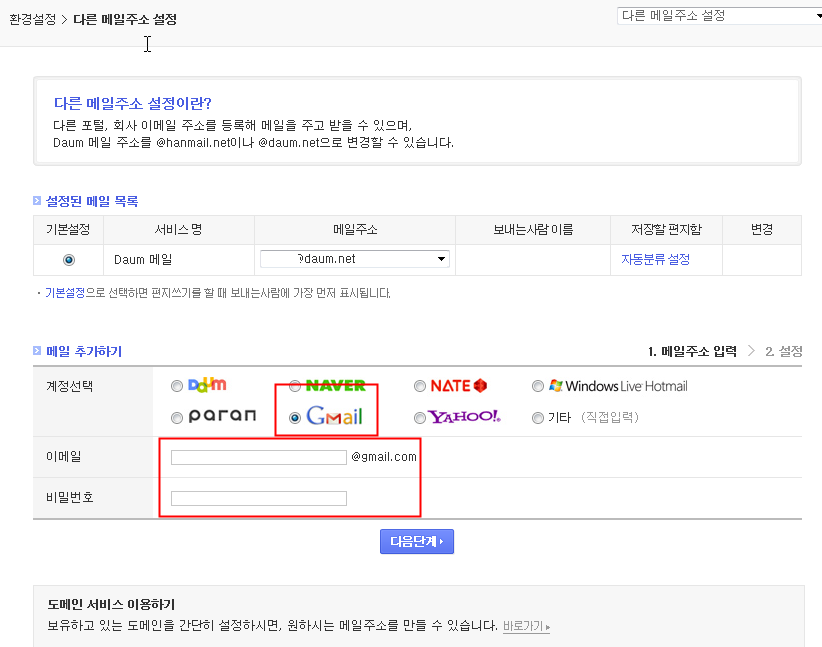Screen dimensions: 822x647
Task: Click the 설정된 메일 목록 section arrow icon
Action: pos(37,201)
